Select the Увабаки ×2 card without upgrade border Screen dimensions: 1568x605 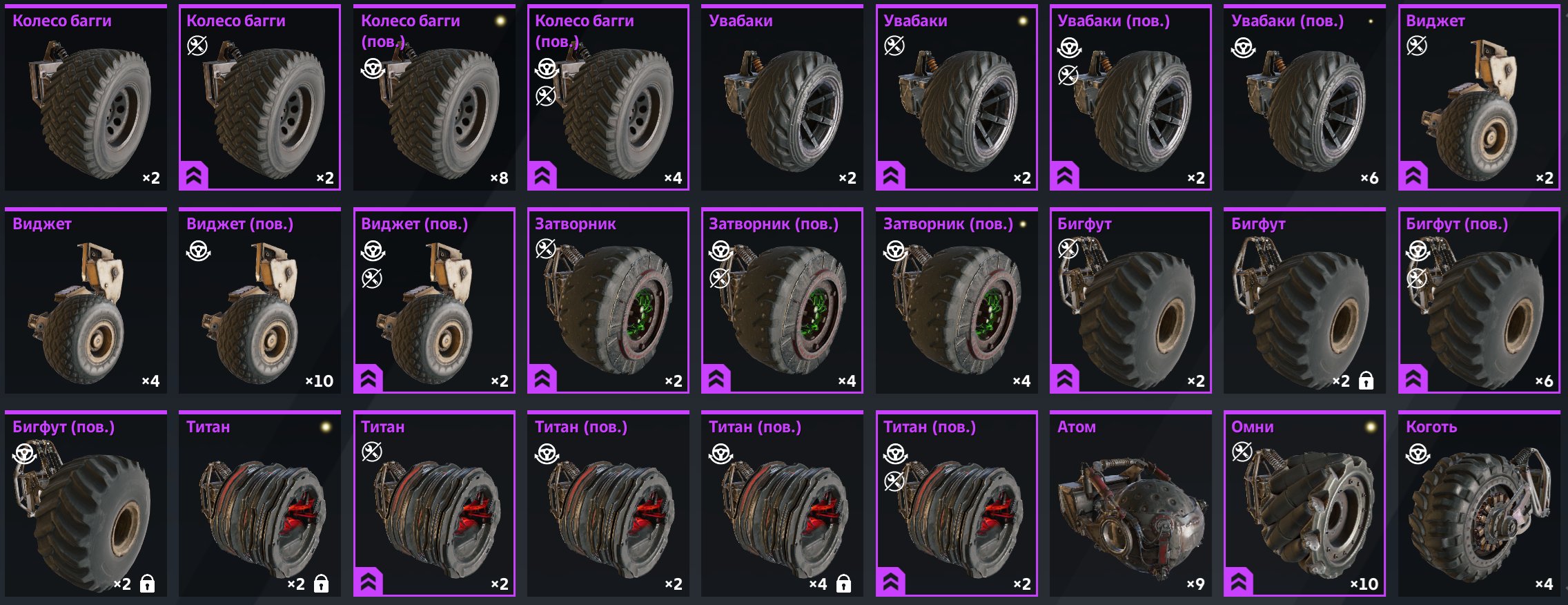click(x=782, y=97)
